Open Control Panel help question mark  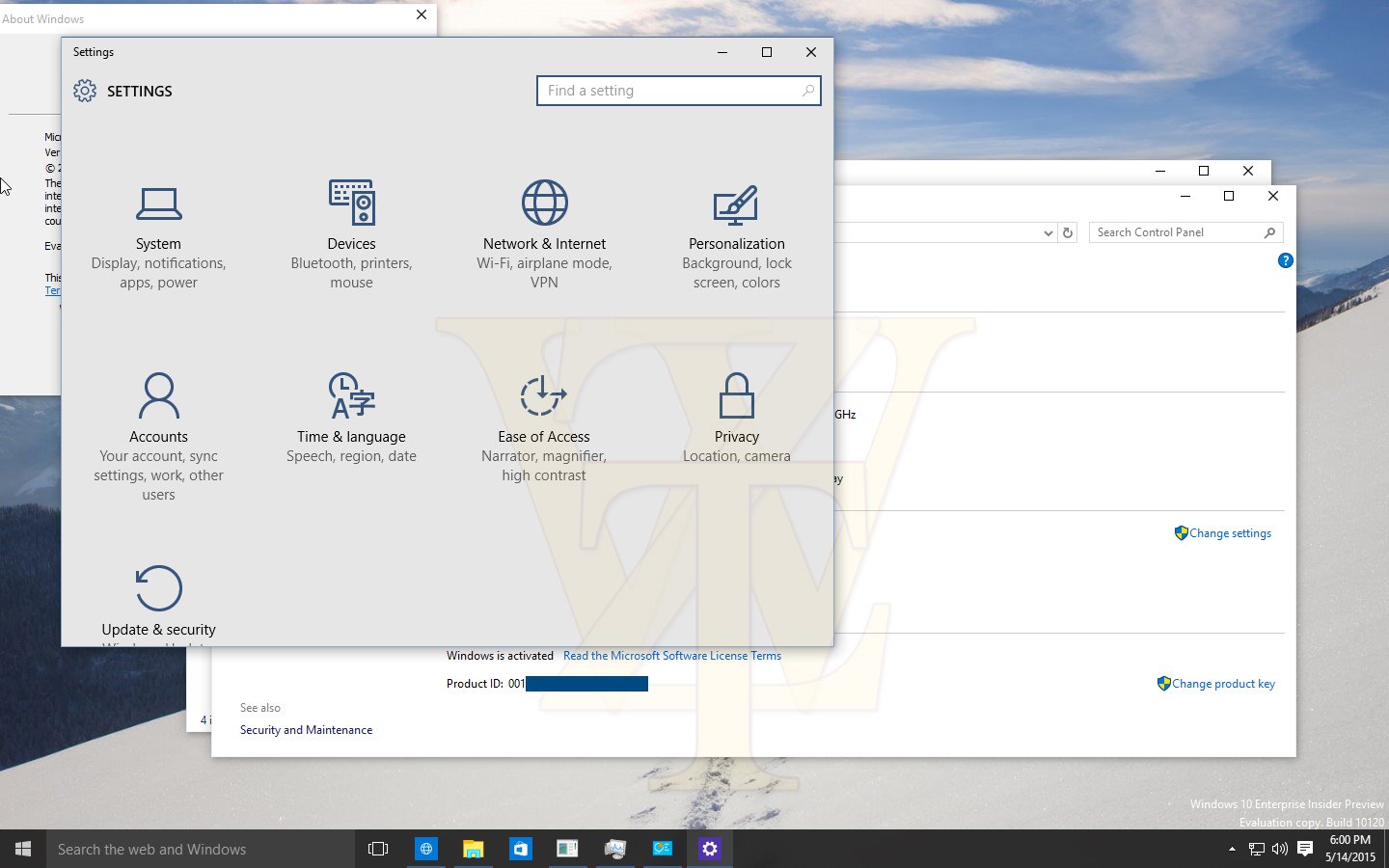[1285, 260]
